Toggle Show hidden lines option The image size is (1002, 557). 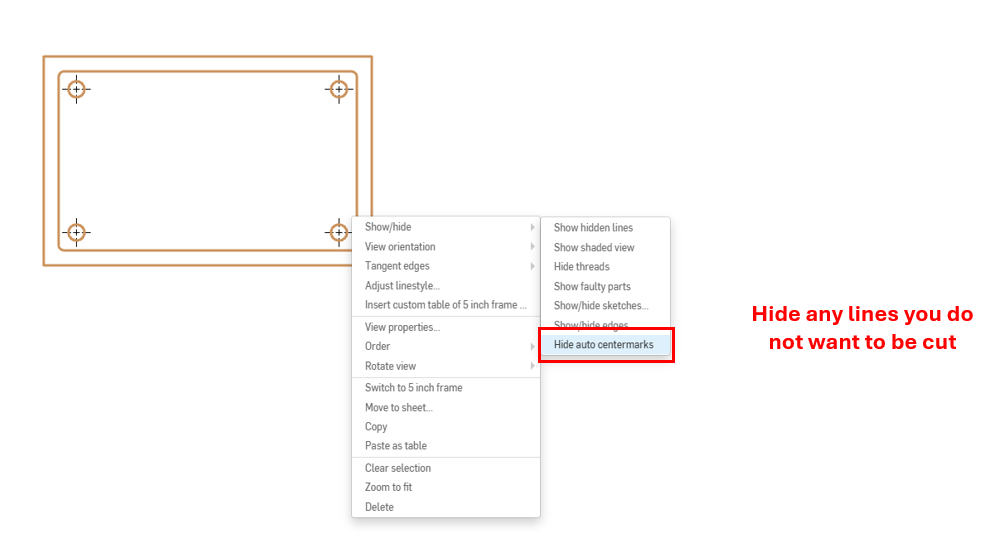pyautogui.click(x=593, y=228)
